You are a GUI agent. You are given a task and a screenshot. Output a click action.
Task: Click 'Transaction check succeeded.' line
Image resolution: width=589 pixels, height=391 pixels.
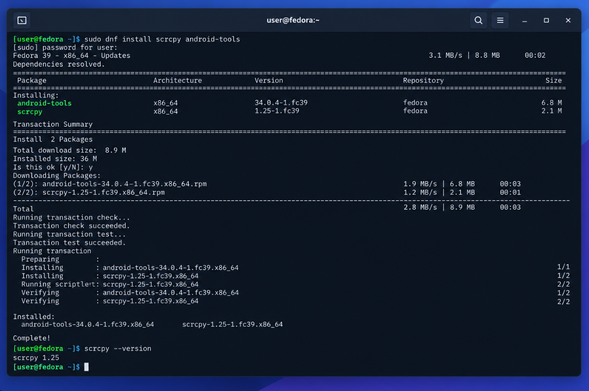coord(71,226)
